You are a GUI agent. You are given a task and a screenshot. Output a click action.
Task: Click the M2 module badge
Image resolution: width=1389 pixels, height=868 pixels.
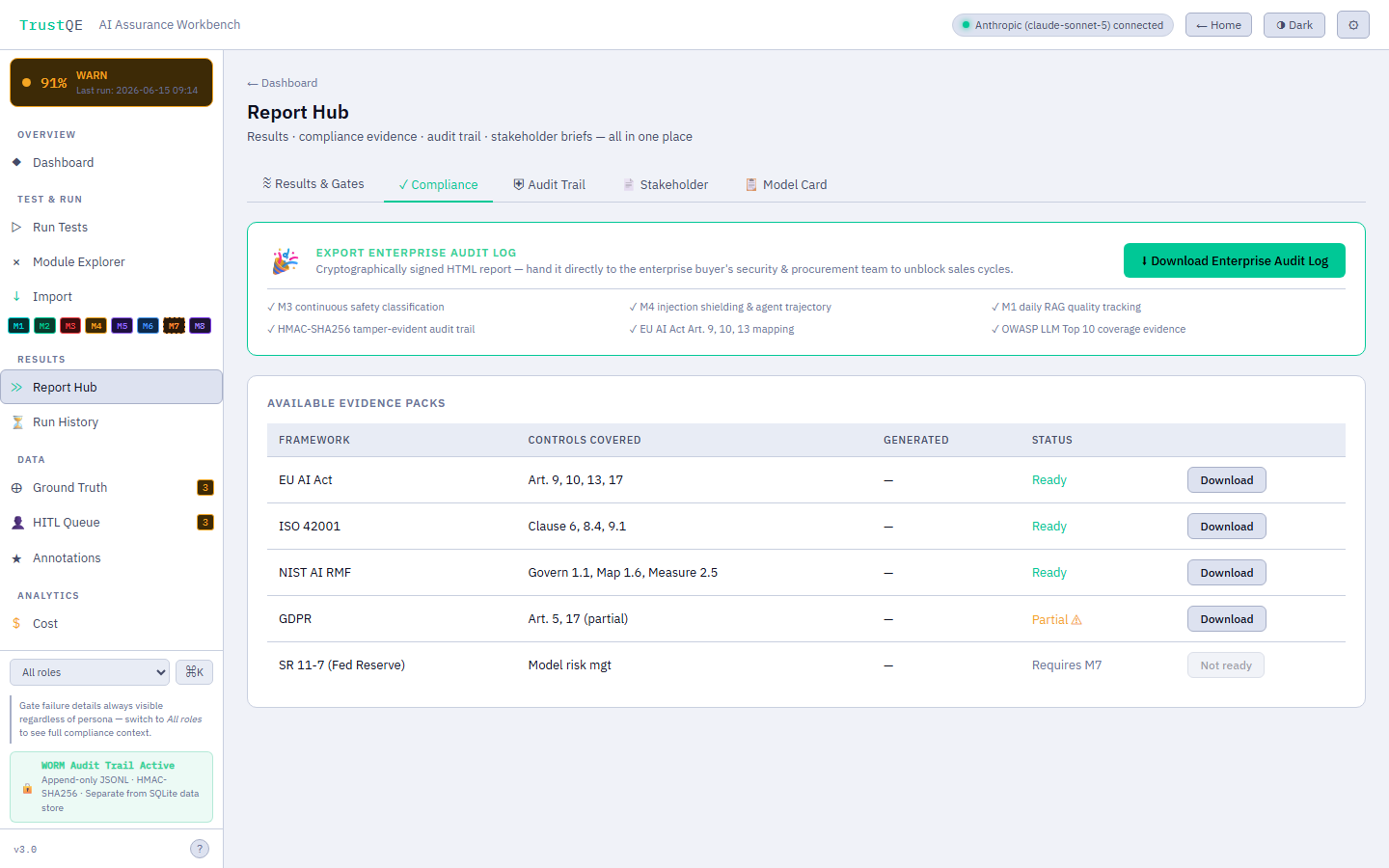(44, 326)
